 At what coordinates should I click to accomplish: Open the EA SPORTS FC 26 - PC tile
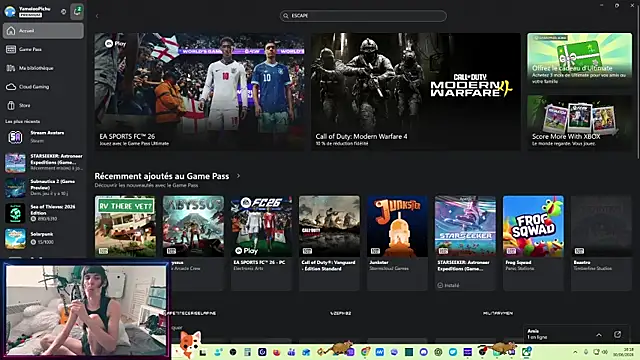coord(262,243)
